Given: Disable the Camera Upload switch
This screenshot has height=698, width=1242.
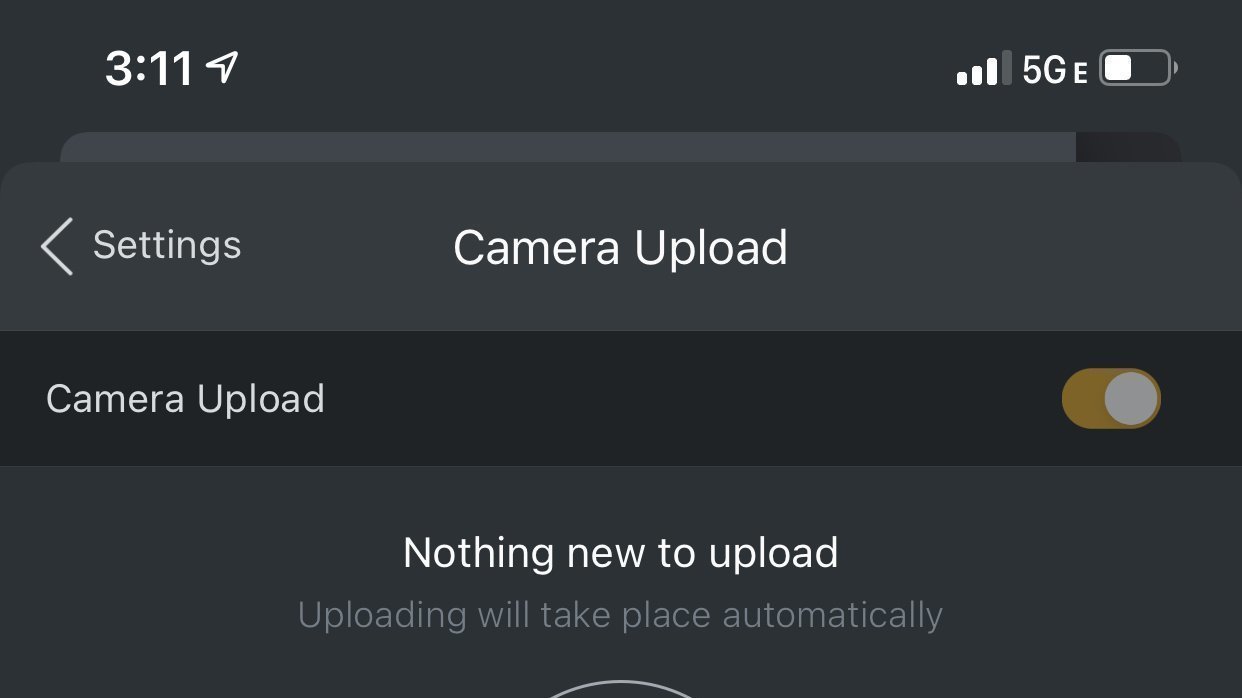Looking at the screenshot, I should pyautogui.click(x=1110, y=399).
